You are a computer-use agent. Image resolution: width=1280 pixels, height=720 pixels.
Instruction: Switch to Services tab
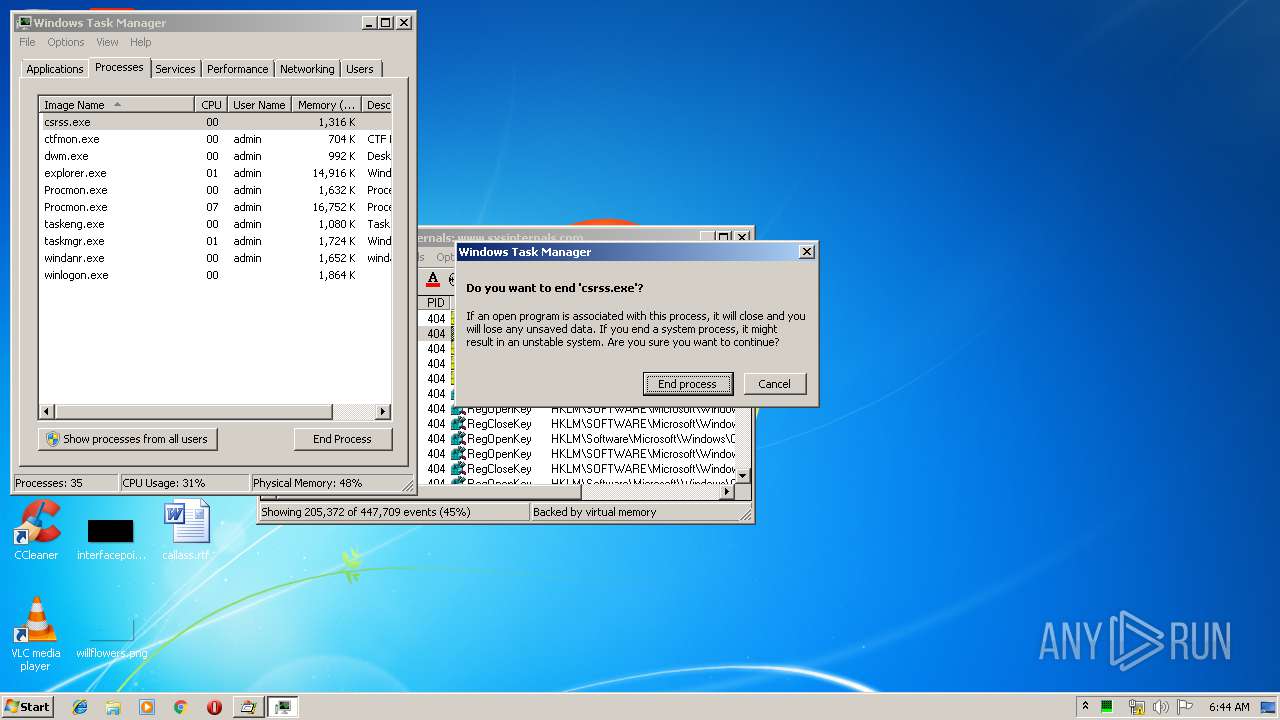point(175,69)
